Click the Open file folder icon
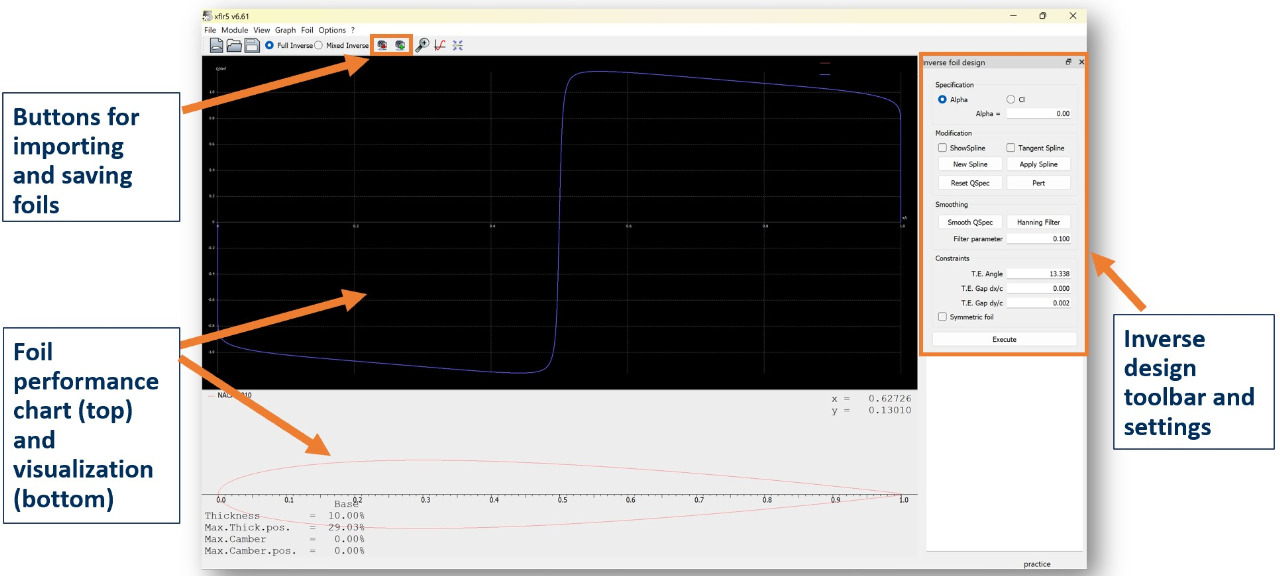Screen dimensions: 1280x576 (234, 45)
